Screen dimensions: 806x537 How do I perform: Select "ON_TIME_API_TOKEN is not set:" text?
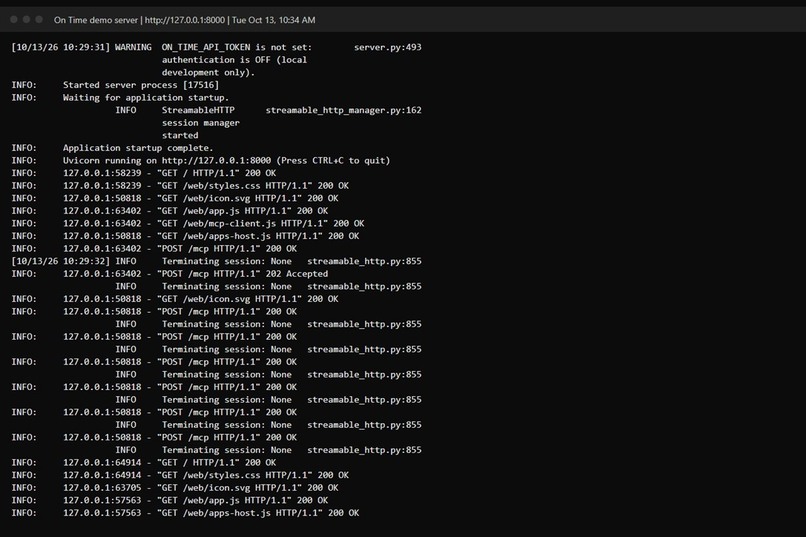tap(236, 47)
